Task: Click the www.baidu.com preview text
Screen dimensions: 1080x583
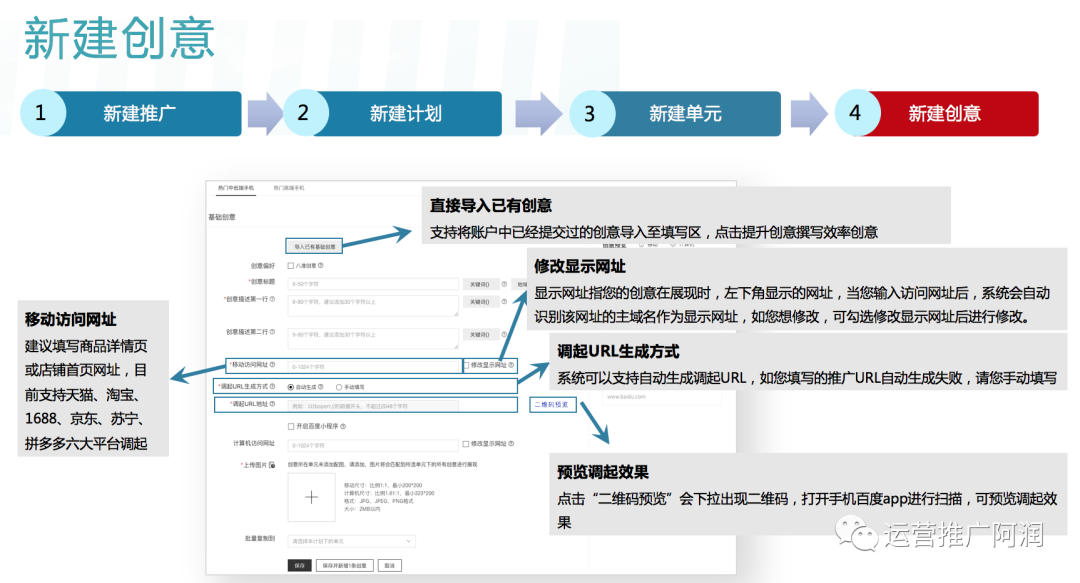Action: coord(626,397)
